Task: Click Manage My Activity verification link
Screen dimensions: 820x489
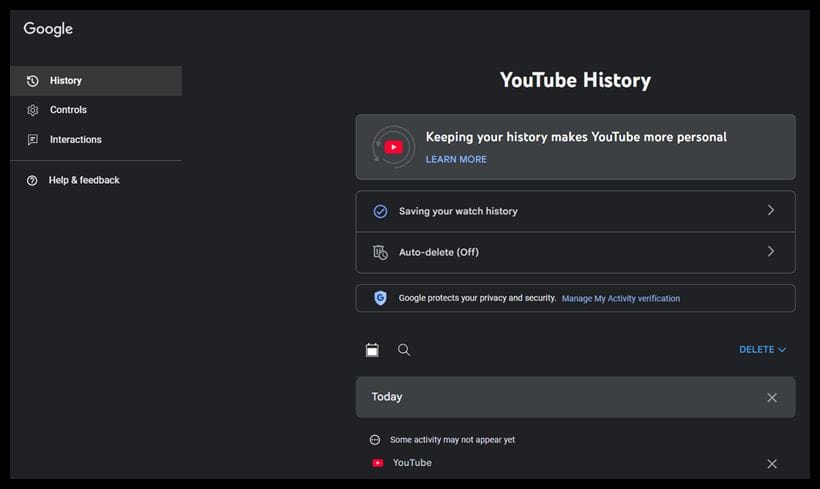Action: tap(620, 298)
